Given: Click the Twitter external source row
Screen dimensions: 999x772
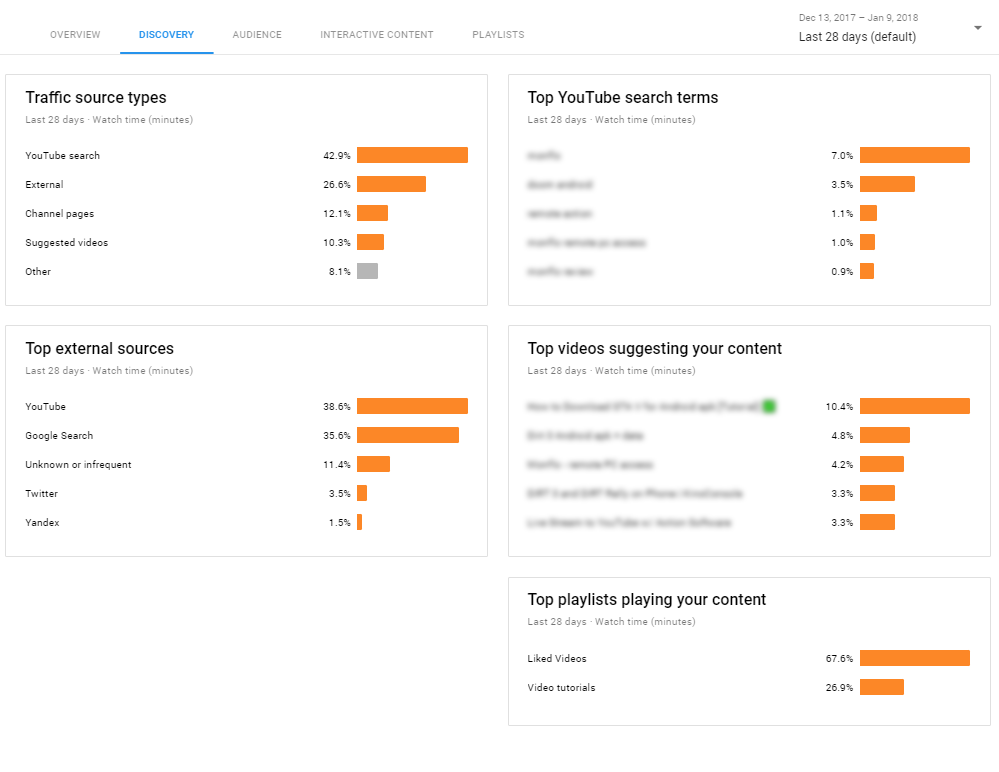Looking at the screenshot, I should point(246,493).
